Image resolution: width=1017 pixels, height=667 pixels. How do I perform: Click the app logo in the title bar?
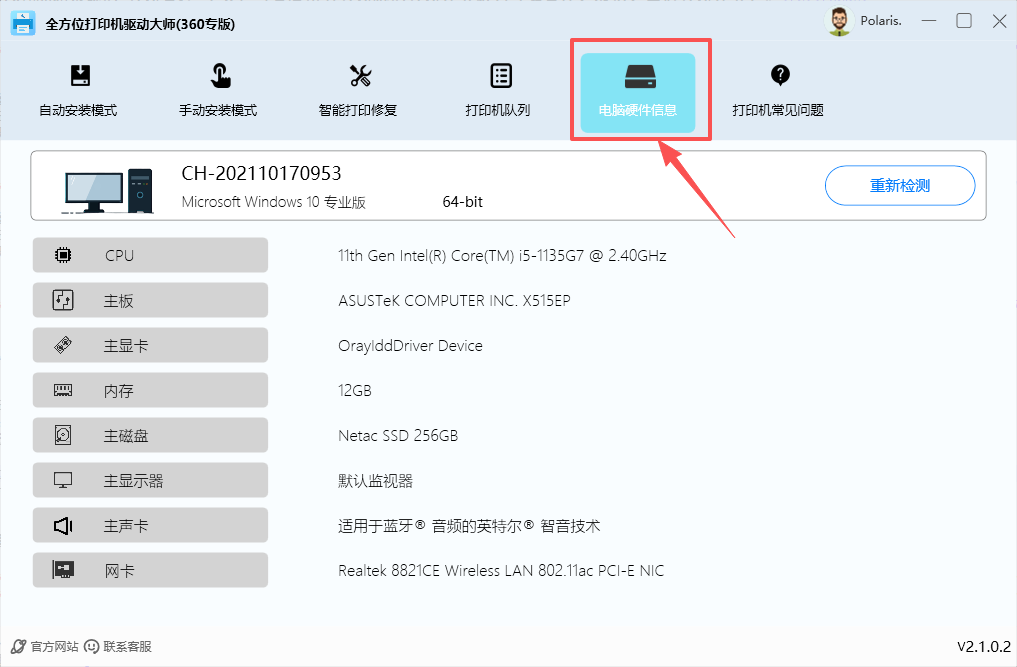pyautogui.click(x=22, y=21)
